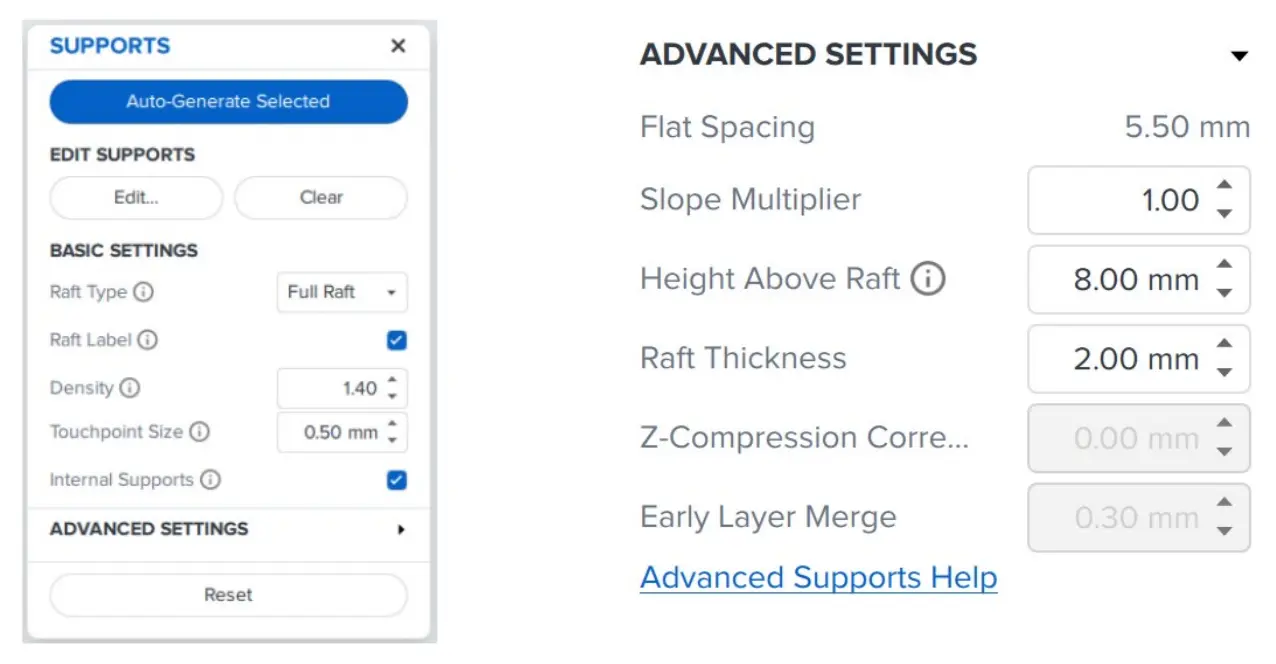Collapse the Advanced Settings section
Viewport: 1276px width, 664px height.
coord(1240,56)
